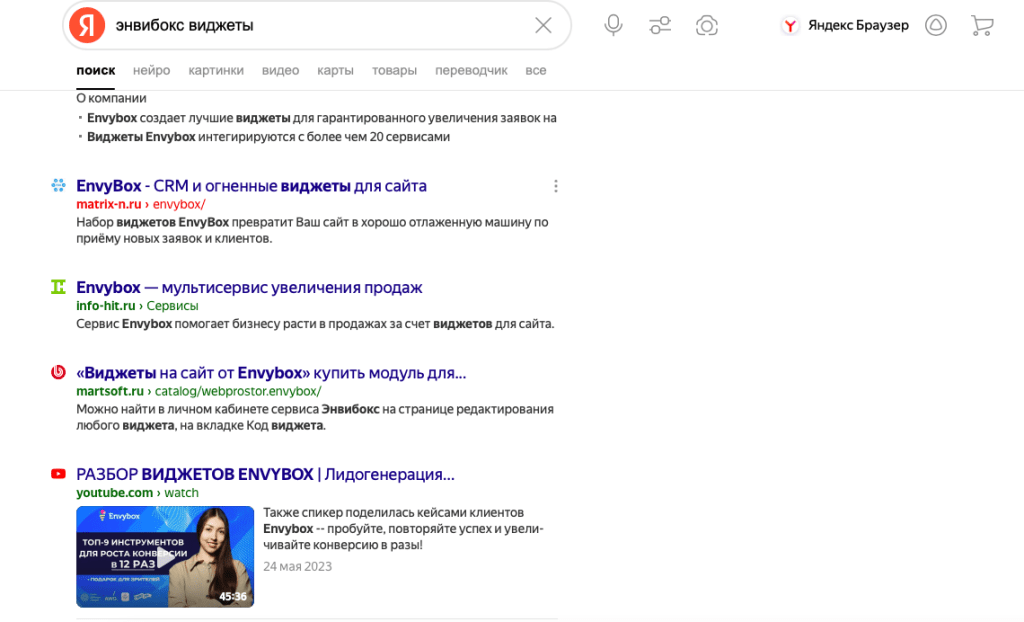Click the YouTube favicon icon
Viewport: 1024px width, 622px height.
(58, 474)
